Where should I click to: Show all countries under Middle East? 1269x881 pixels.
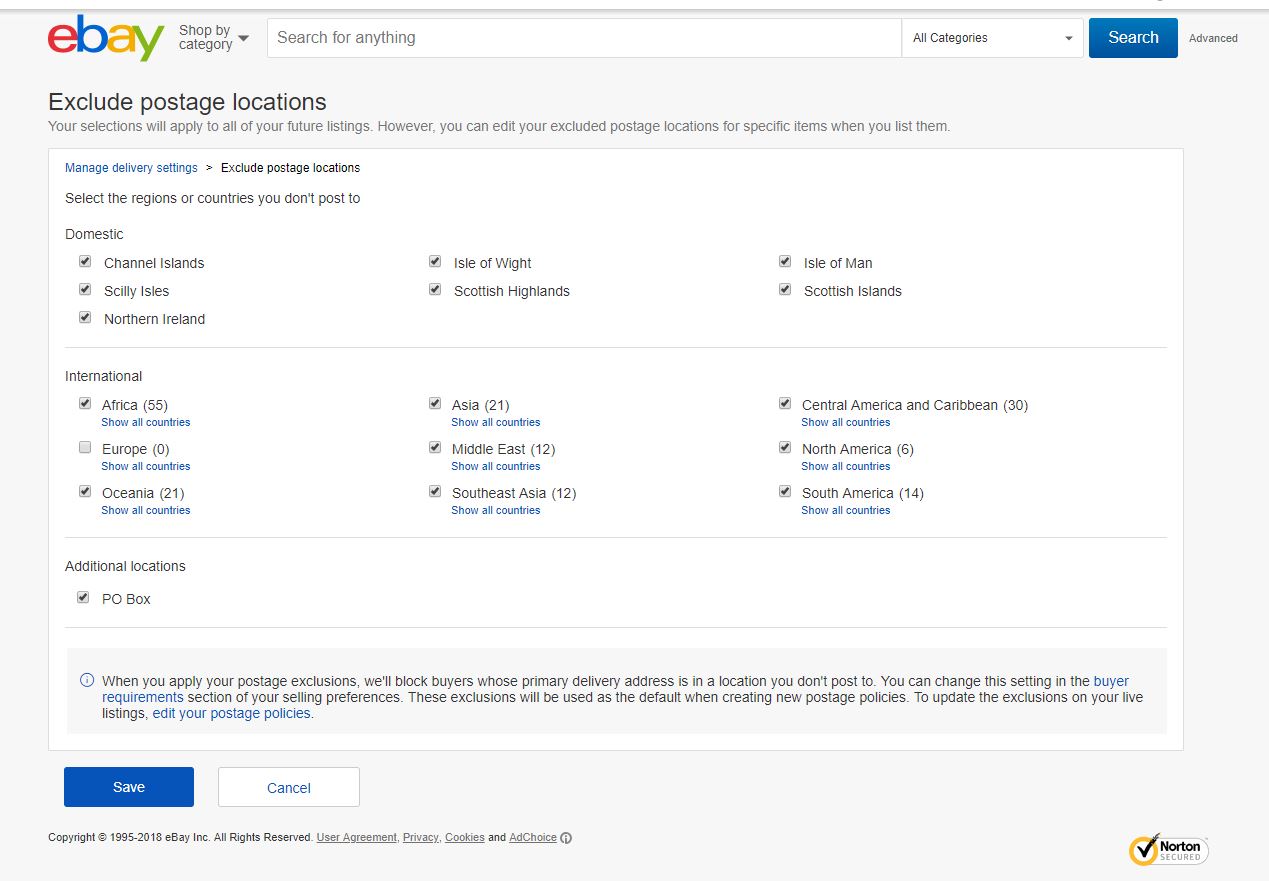click(x=496, y=466)
